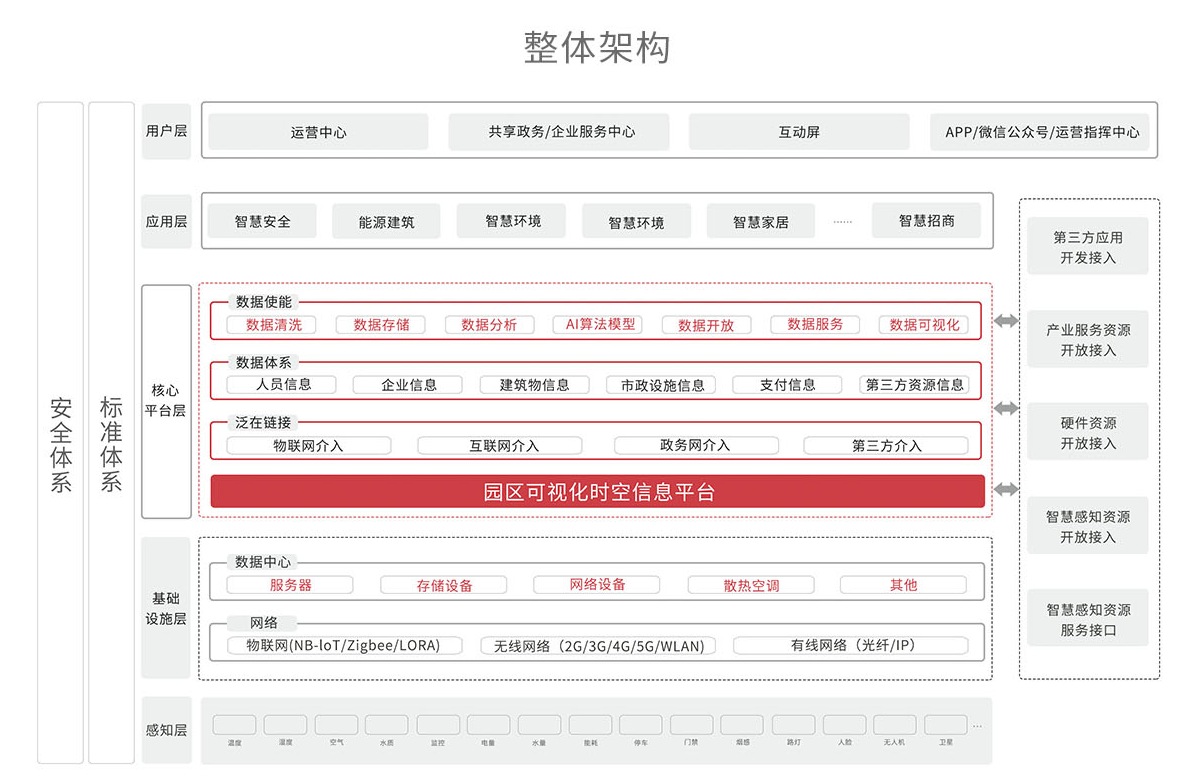Select the 核心平台层 layer label
Screen dimensions: 1195x783
click(x=166, y=401)
